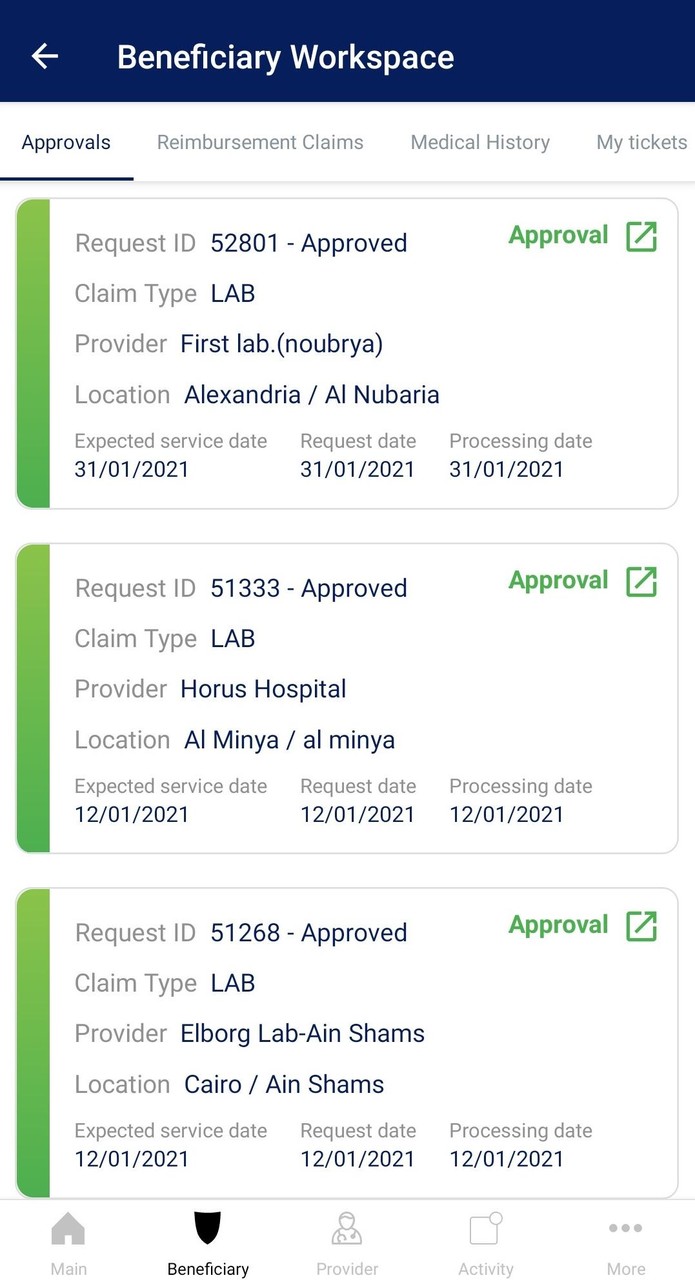Select the Main home icon in bottom navigation
The width and height of the screenshot is (695, 1280).
(x=68, y=1240)
